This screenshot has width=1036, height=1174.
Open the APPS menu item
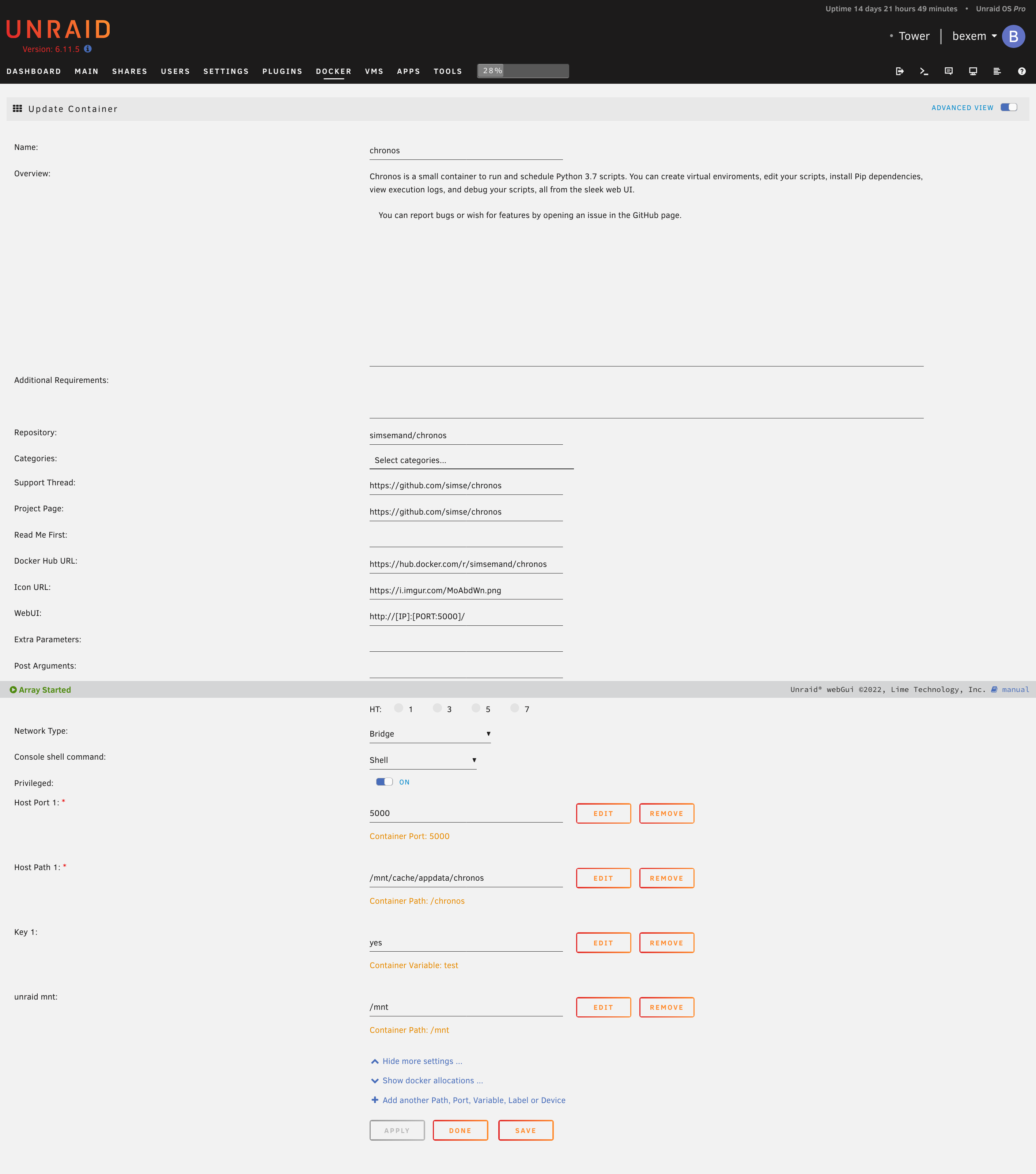coord(408,71)
